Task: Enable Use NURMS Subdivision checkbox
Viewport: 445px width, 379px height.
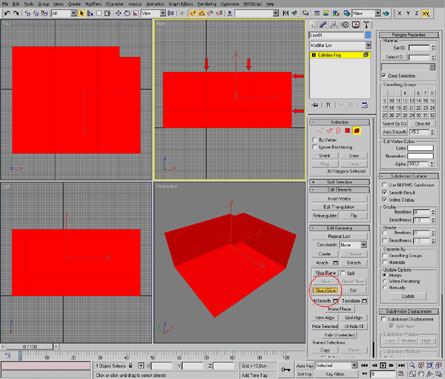Action: [384, 185]
